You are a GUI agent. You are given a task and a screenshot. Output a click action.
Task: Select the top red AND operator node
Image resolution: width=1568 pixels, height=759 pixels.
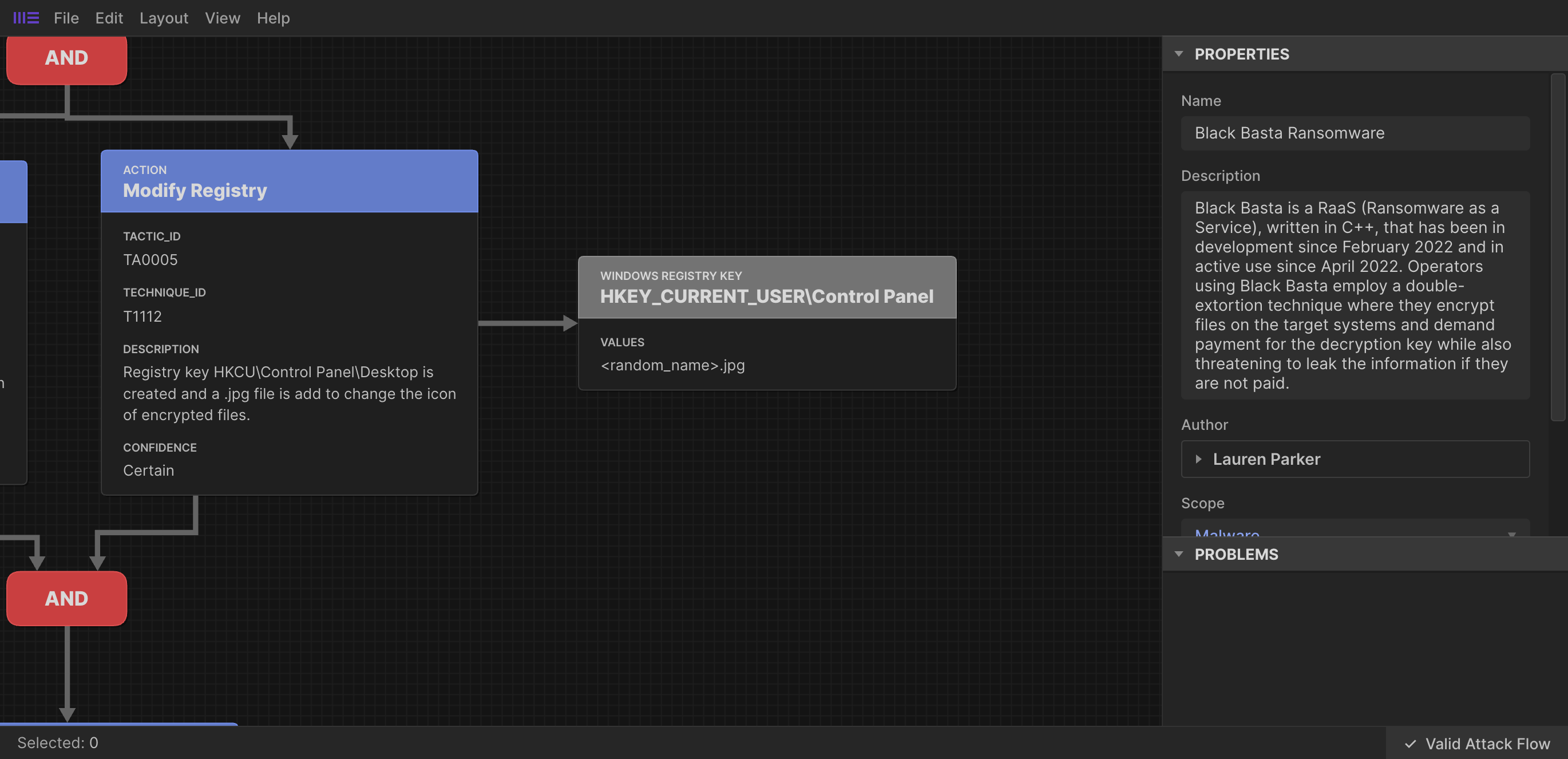click(66, 58)
